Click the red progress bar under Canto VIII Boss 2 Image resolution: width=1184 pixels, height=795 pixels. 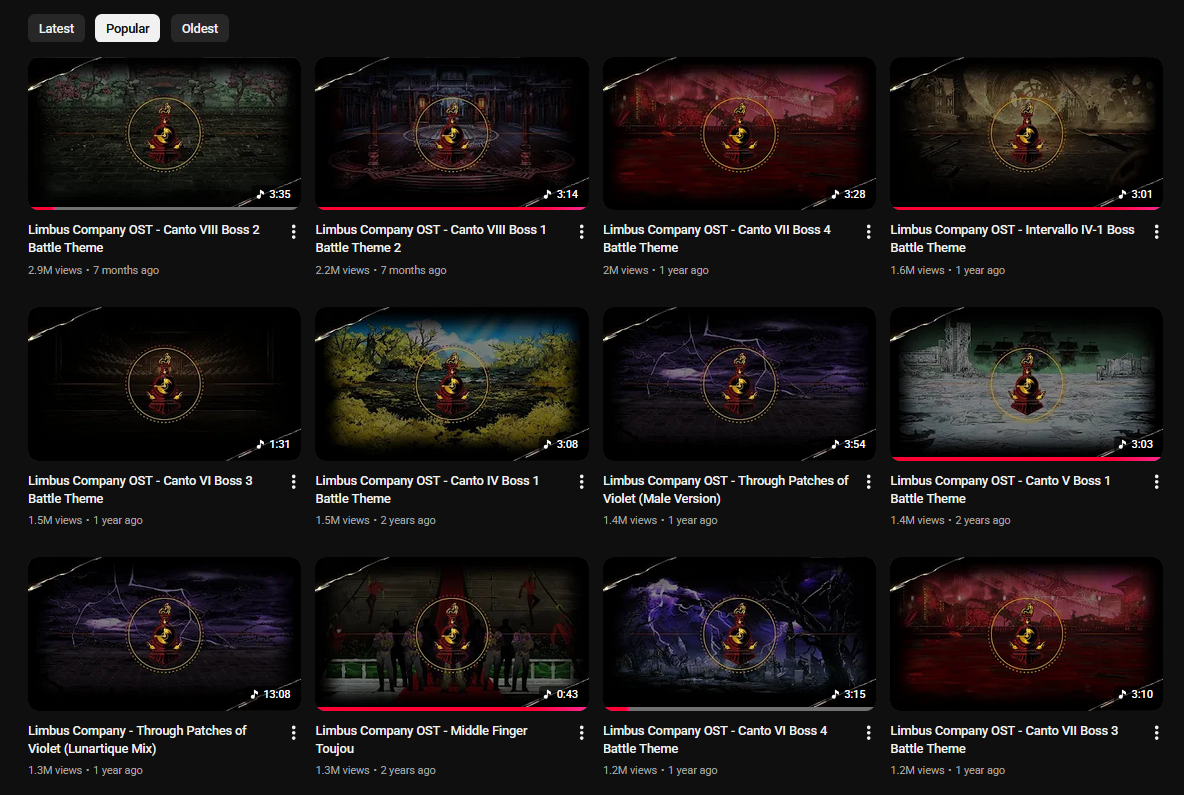click(x=165, y=208)
